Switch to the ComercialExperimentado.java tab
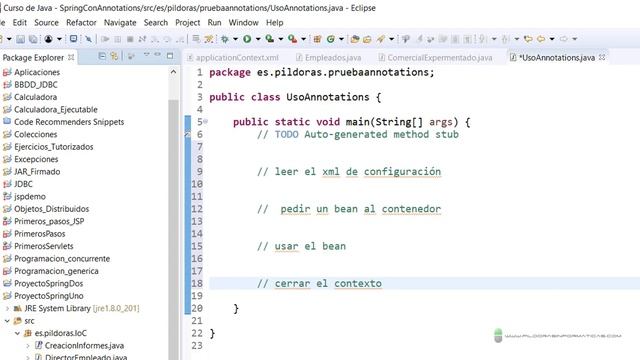This screenshot has width=640, height=360. coord(436,58)
